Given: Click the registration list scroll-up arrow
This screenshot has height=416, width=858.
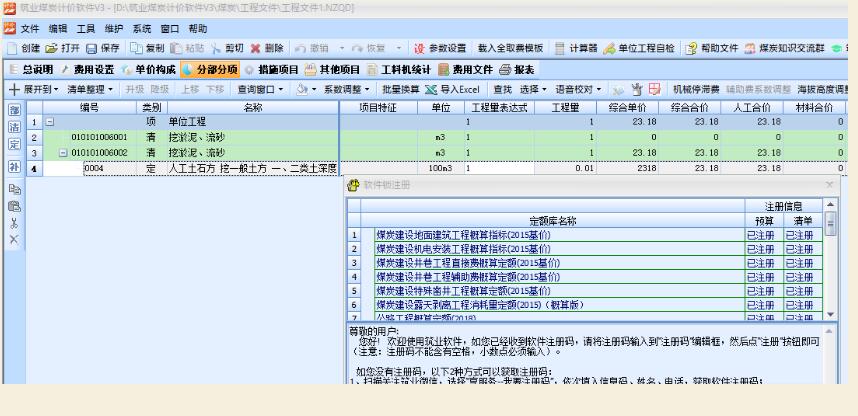Looking at the screenshot, I should pos(830,205).
